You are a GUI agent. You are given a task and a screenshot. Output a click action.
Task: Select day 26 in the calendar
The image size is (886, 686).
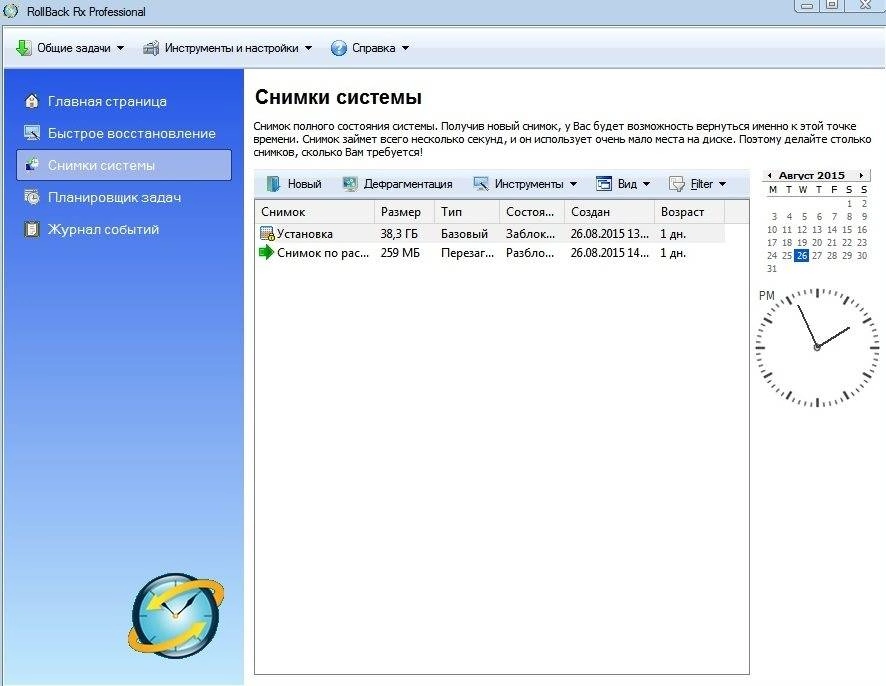coord(802,255)
